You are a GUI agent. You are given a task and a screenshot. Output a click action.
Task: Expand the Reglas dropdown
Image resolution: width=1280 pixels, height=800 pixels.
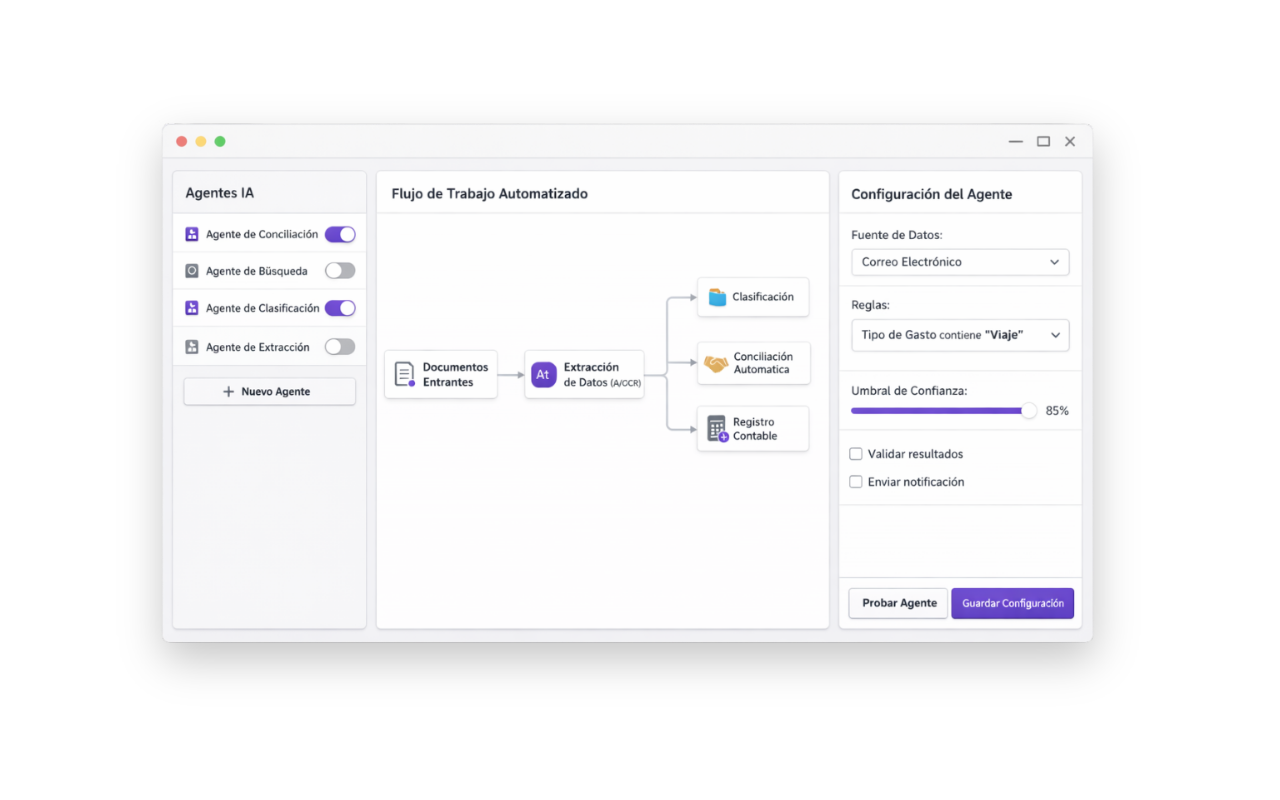[x=960, y=335]
